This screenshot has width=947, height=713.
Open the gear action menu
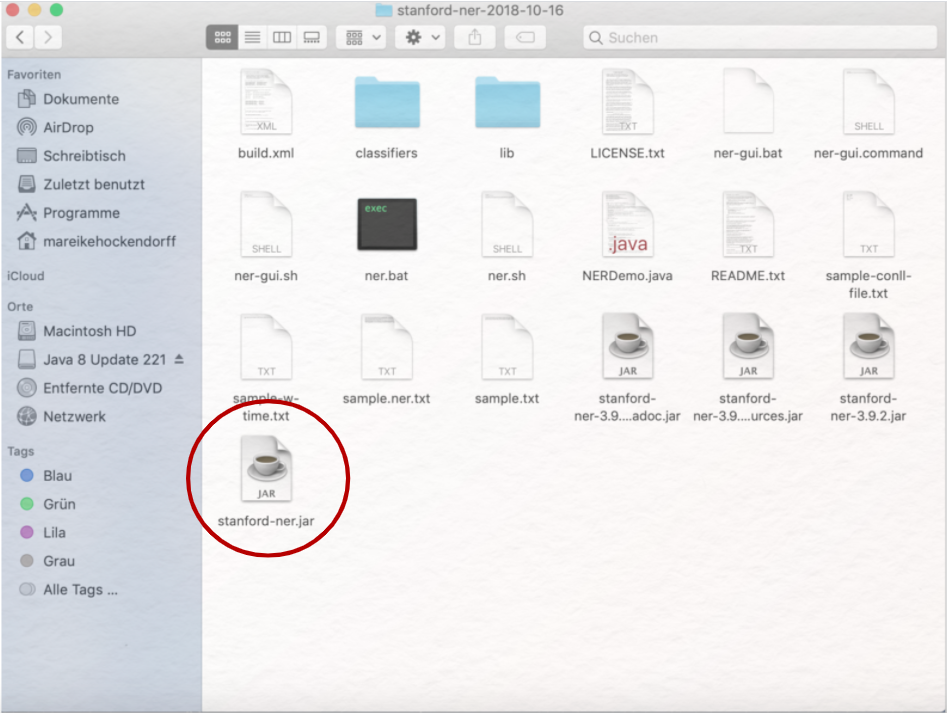421,37
